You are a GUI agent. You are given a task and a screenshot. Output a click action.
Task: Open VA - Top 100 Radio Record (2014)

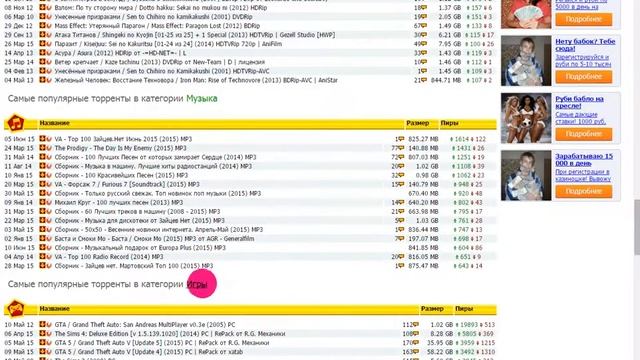[x=109, y=257]
